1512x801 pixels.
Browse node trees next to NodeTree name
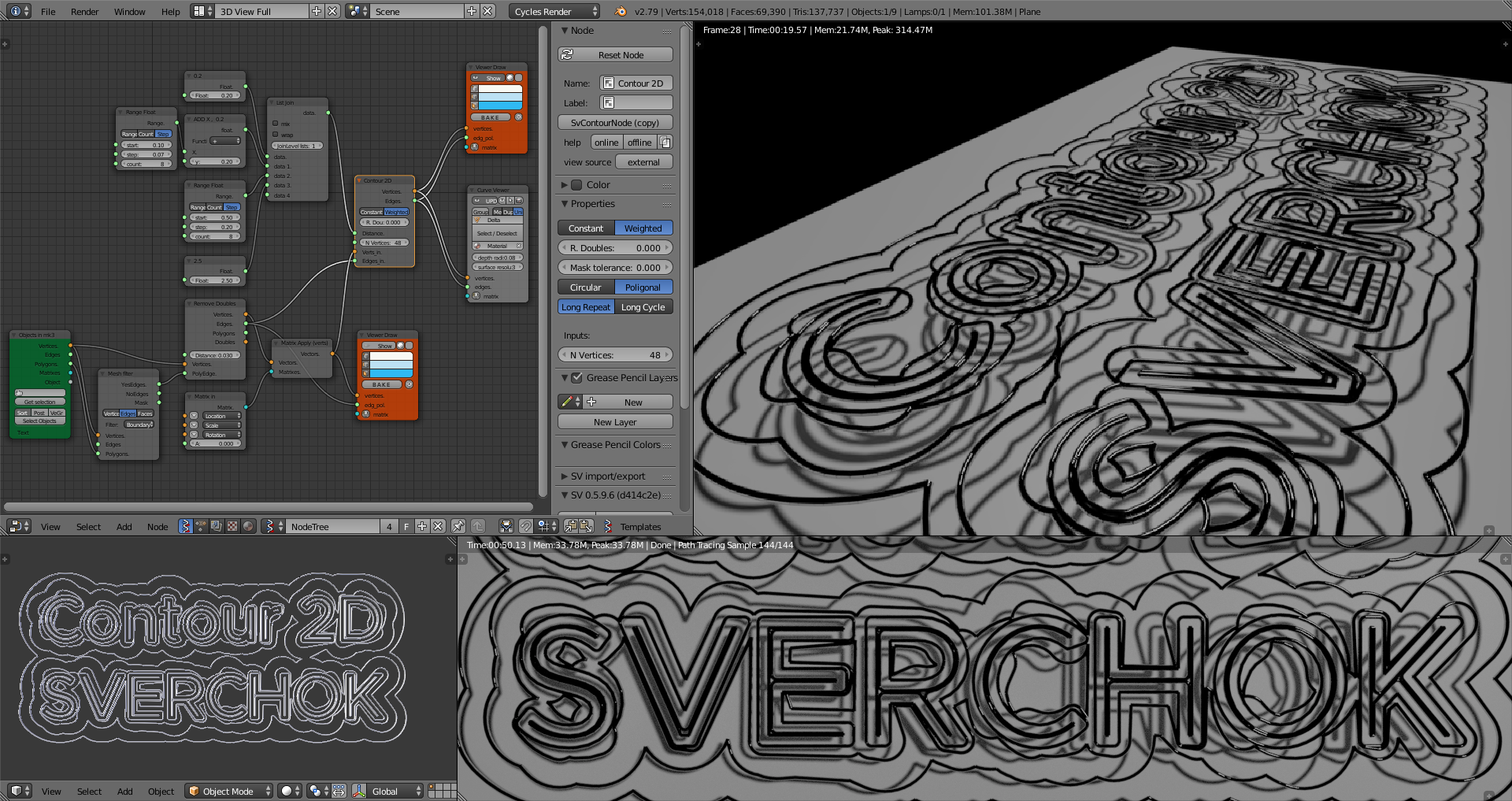[x=272, y=526]
